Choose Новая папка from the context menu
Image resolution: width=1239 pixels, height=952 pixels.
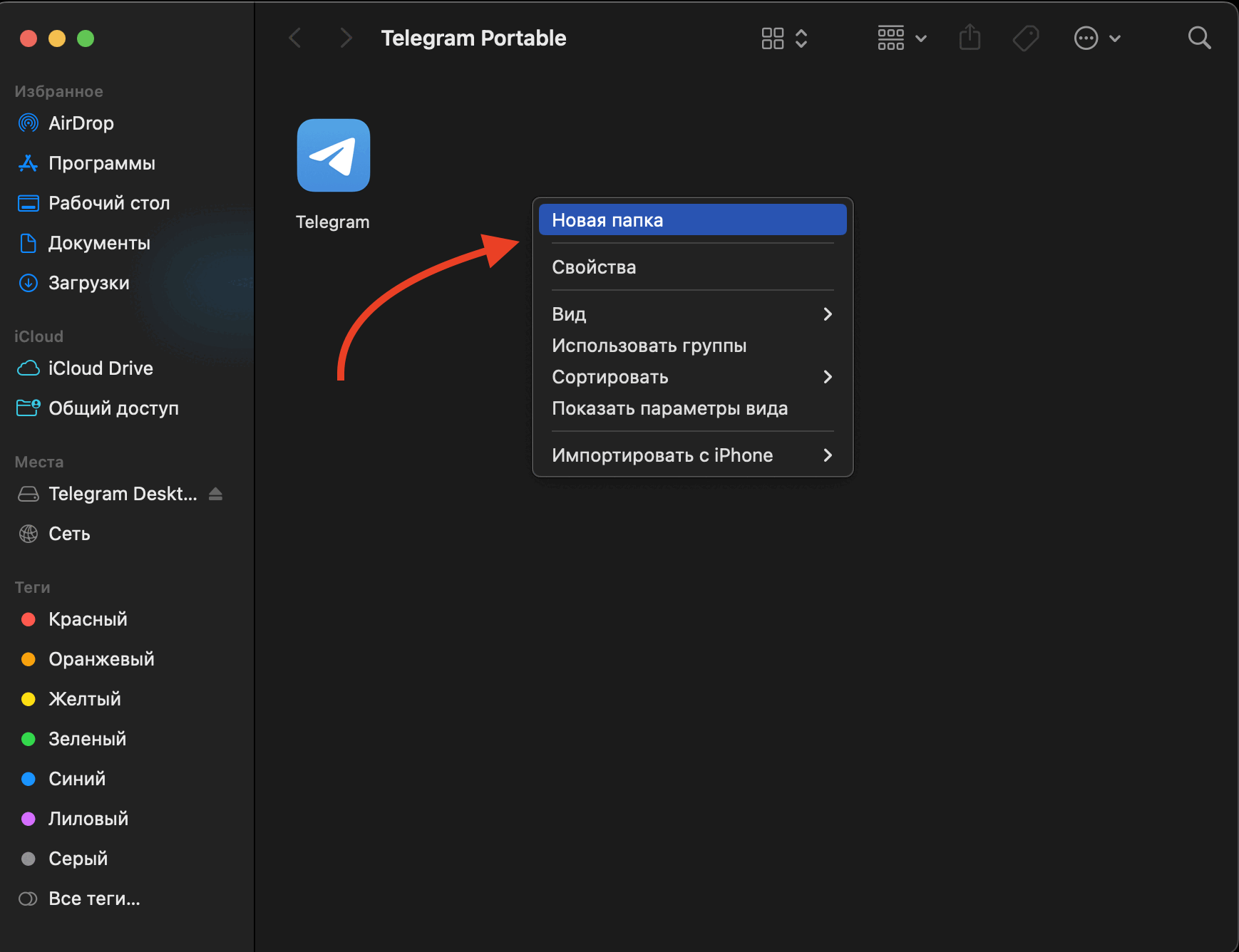point(692,220)
